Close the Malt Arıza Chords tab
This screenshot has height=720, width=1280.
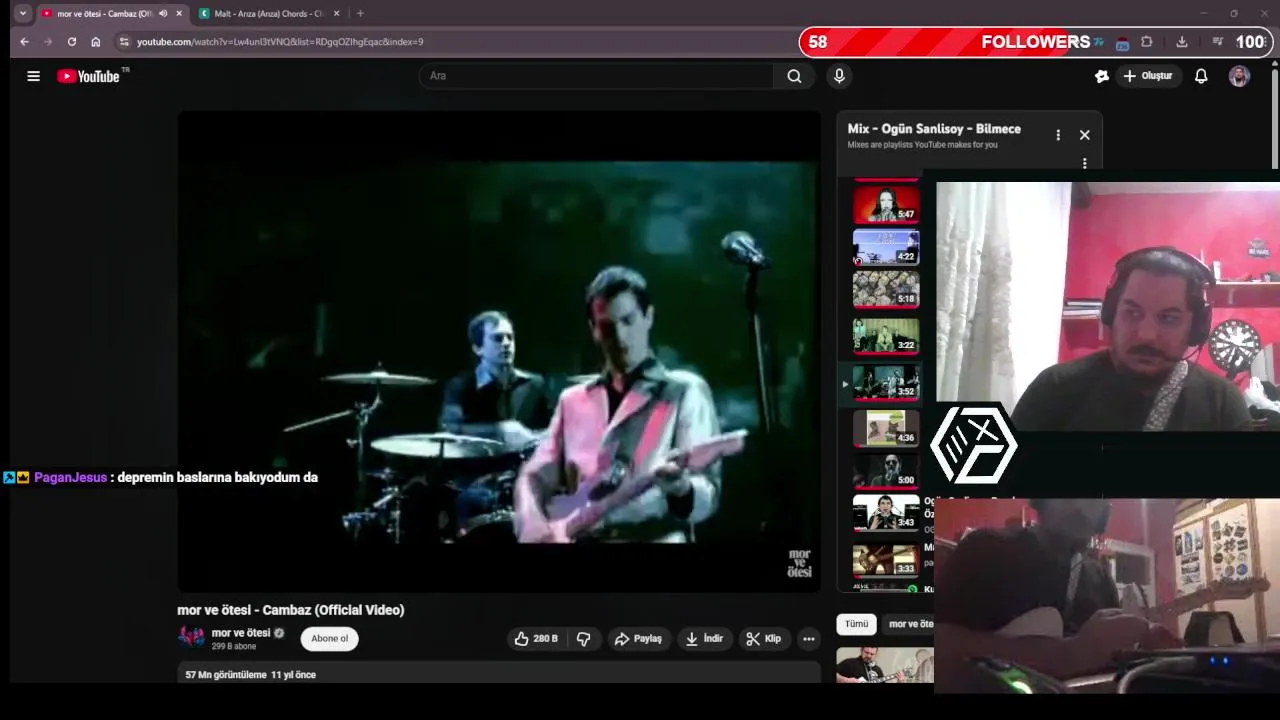(336, 13)
